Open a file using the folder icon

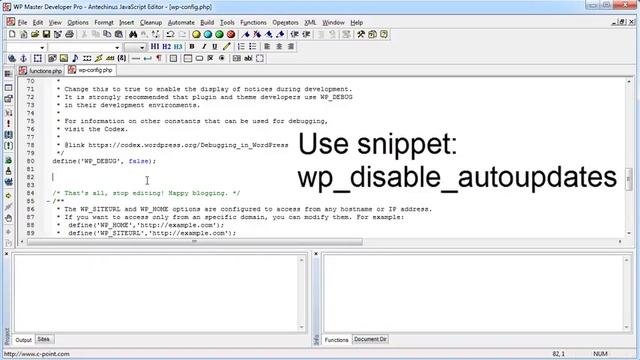tap(35, 34)
